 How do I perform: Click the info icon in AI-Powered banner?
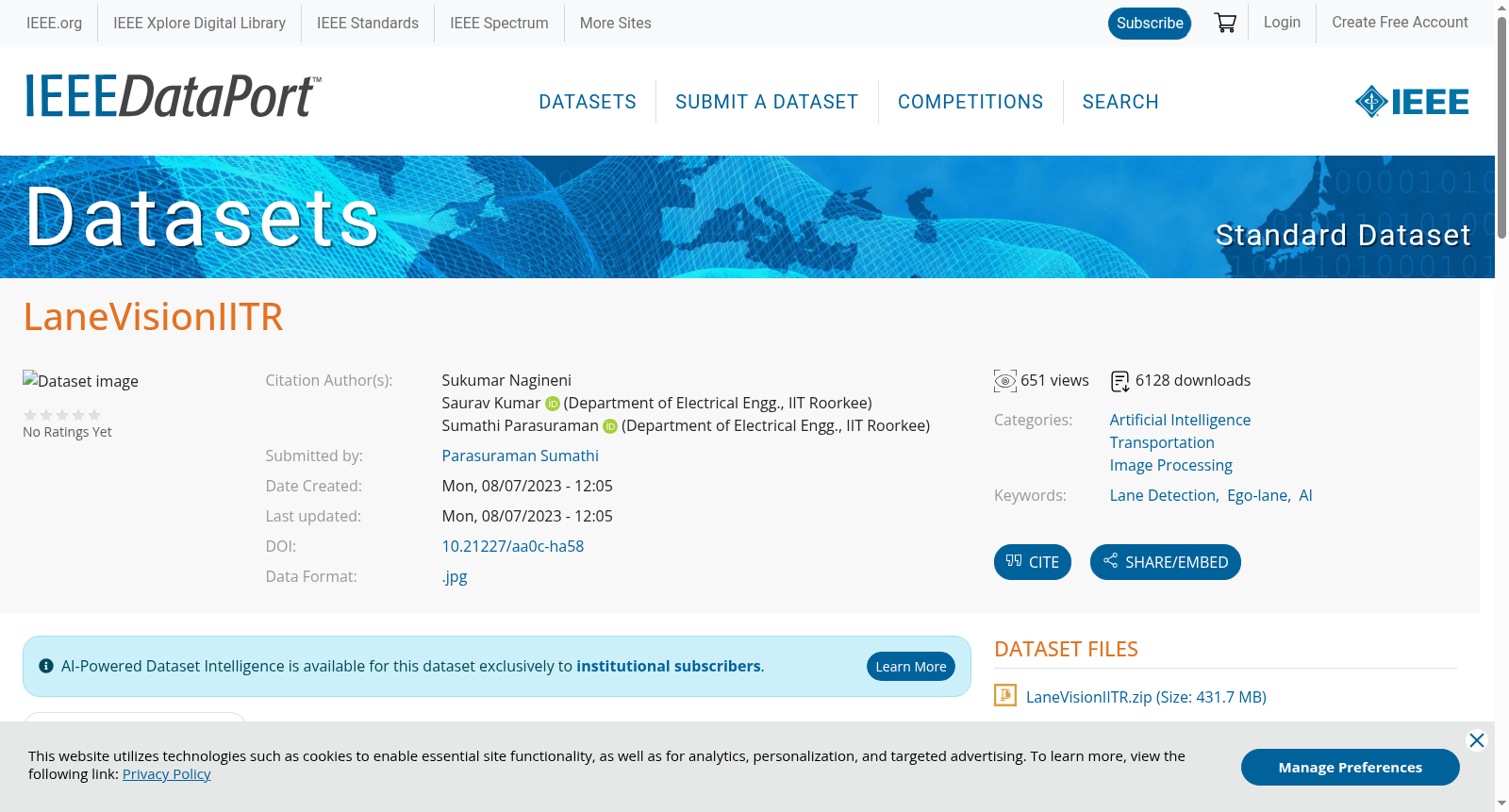pos(46,666)
